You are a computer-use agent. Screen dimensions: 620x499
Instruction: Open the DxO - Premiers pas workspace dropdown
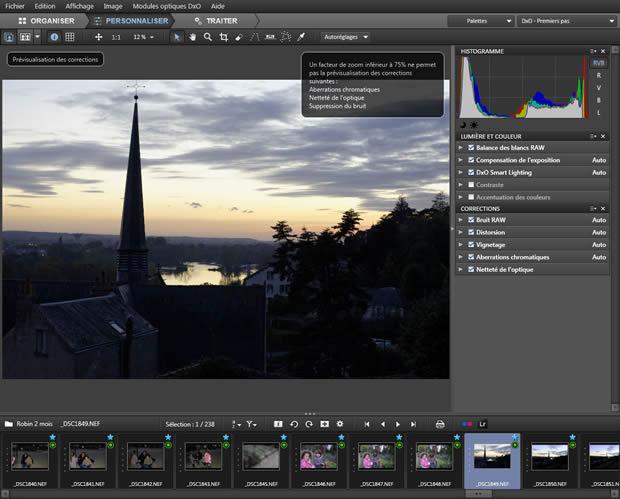point(567,21)
